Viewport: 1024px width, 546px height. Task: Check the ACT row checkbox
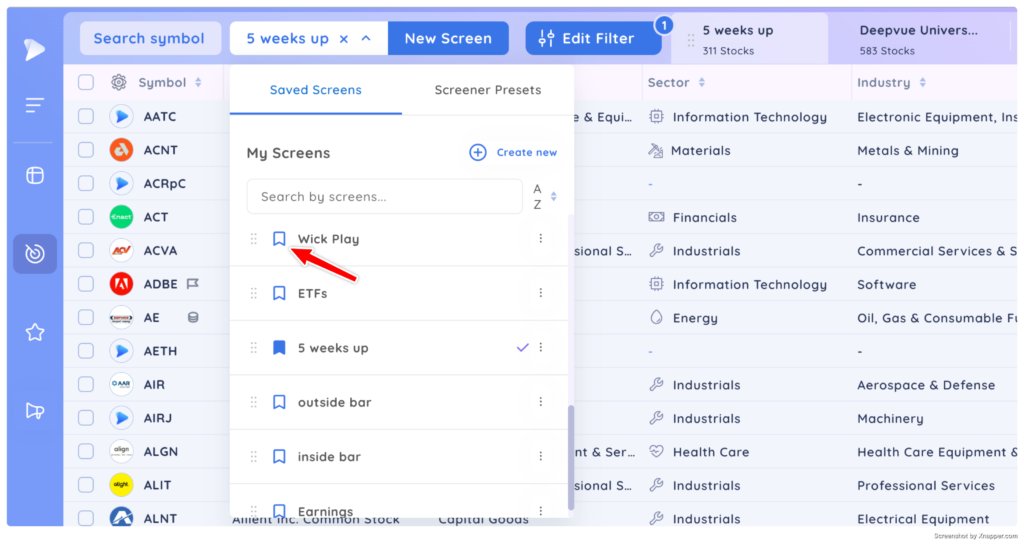tap(86, 217)
